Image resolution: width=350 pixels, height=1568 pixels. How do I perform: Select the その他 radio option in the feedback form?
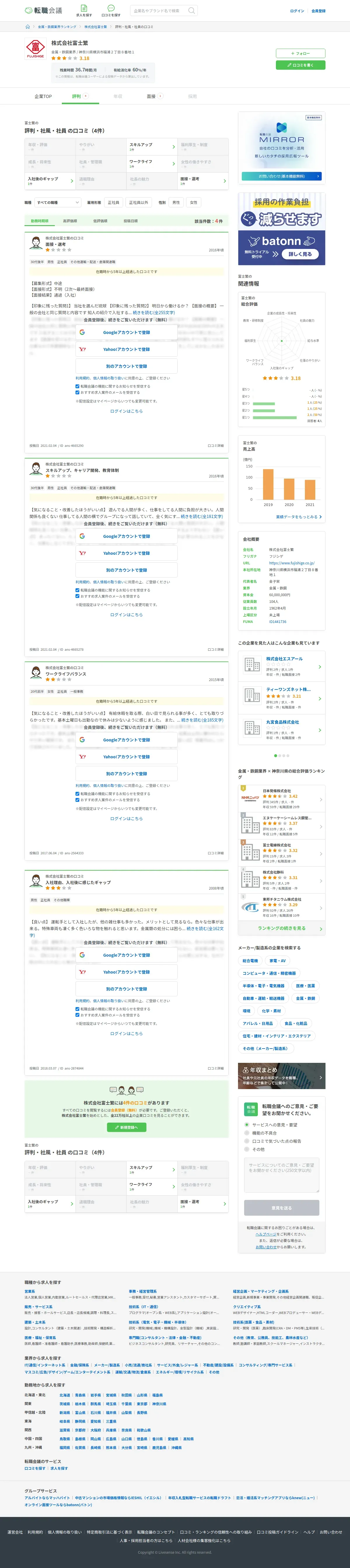[x=246, y=1149]
